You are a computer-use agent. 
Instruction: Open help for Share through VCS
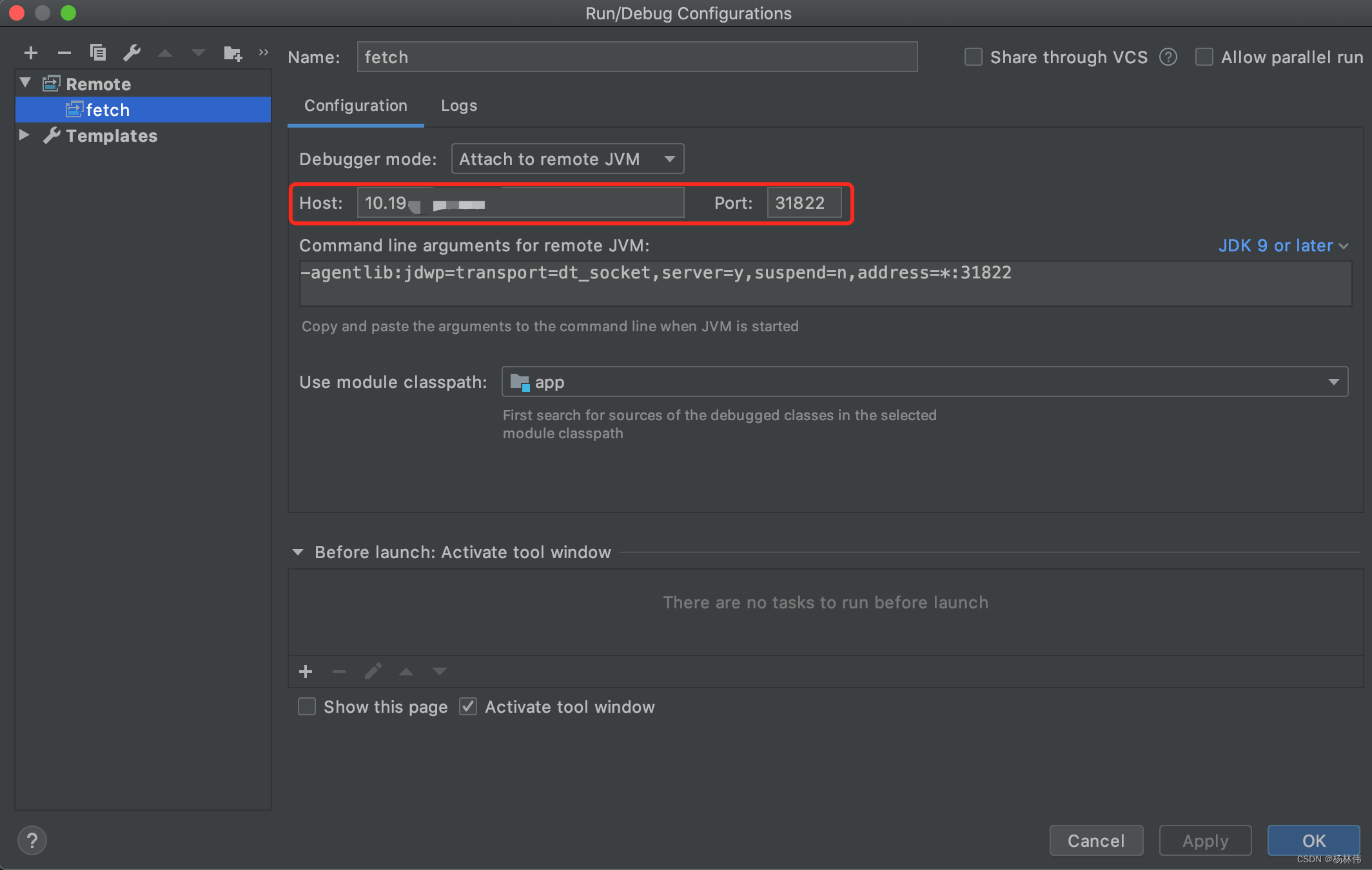point(1168,57)
